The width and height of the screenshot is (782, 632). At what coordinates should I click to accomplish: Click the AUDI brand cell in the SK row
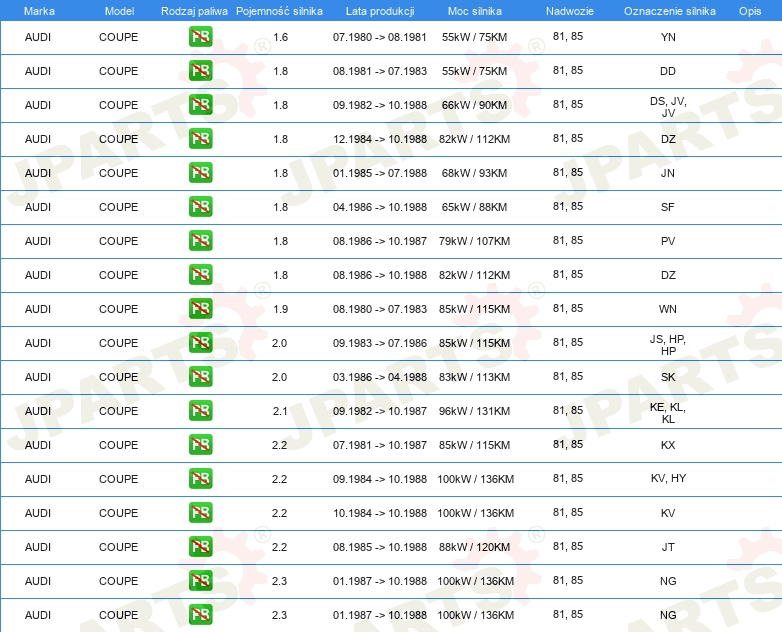point(38,377)
